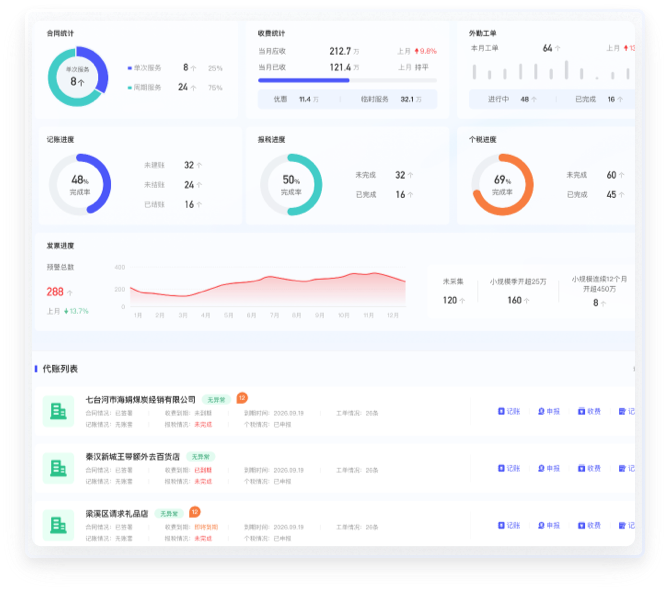Click the 发票进度 red area line chart

pos(268,289)
